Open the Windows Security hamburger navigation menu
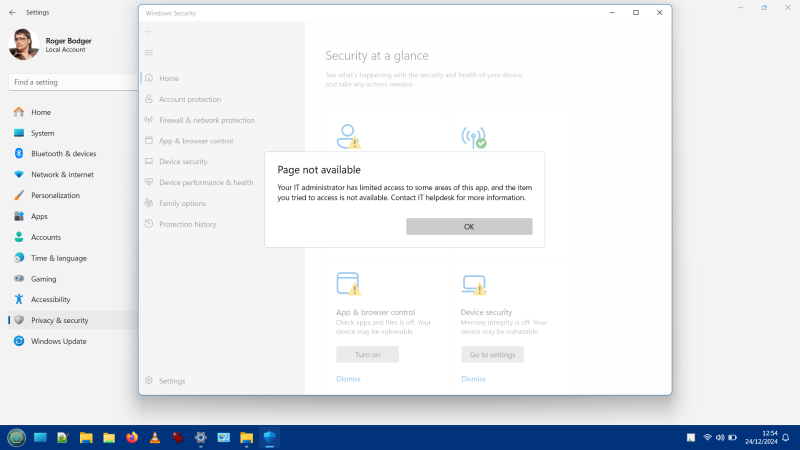800x450 pixels. tap(149, 52)
